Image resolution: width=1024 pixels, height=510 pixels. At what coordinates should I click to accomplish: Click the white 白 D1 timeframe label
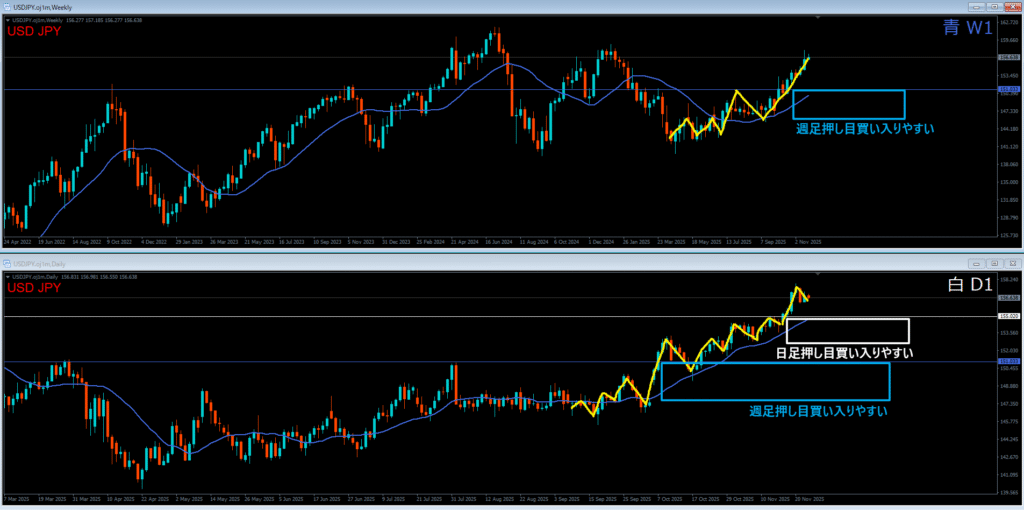point(968,286)
